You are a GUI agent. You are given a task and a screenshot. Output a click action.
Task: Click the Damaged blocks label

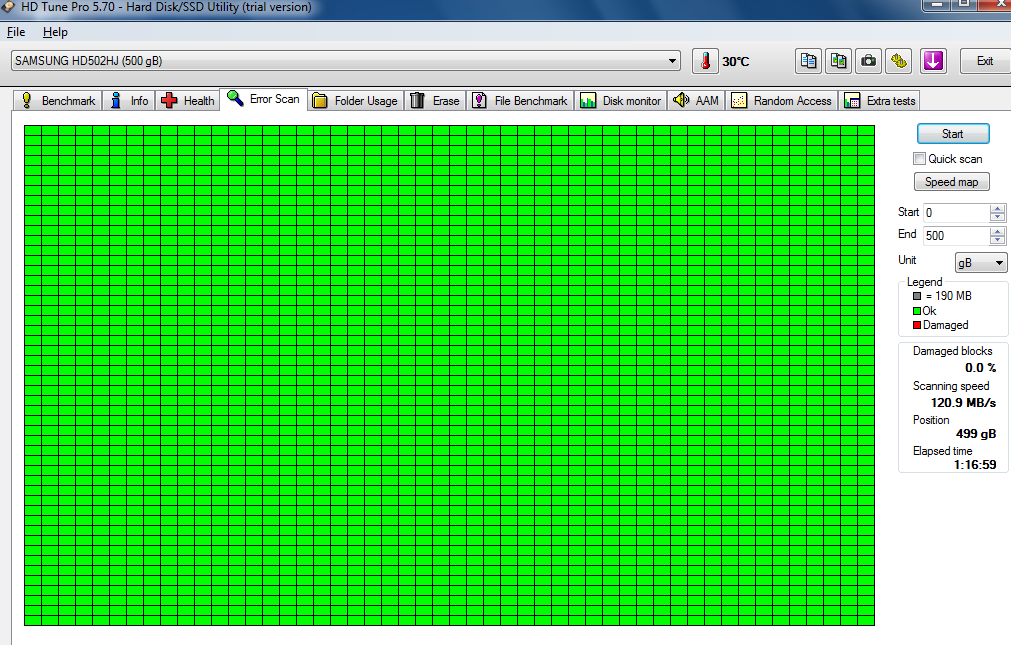pos(952,351)
